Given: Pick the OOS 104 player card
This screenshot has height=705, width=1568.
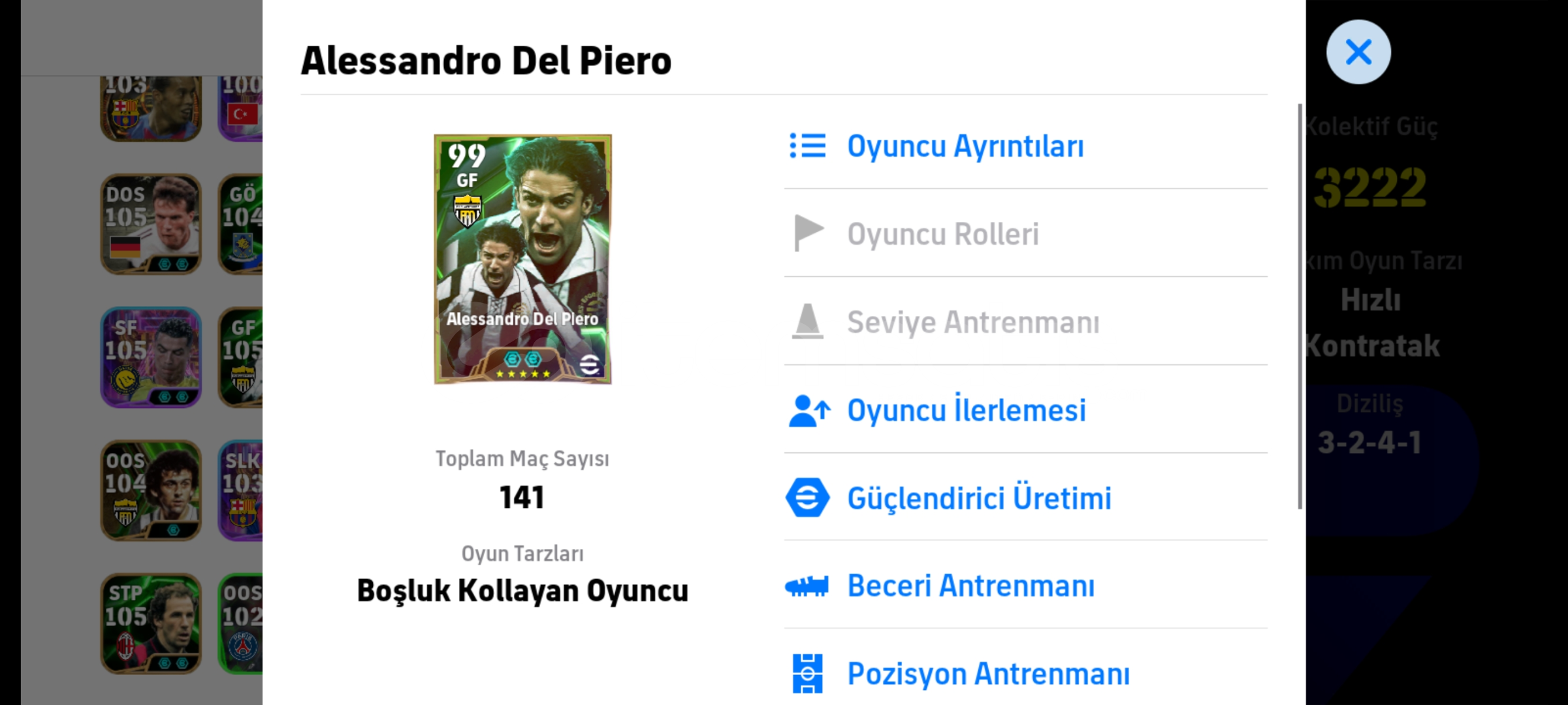Looking at the screenshot, I should click(x=151, y=490).
